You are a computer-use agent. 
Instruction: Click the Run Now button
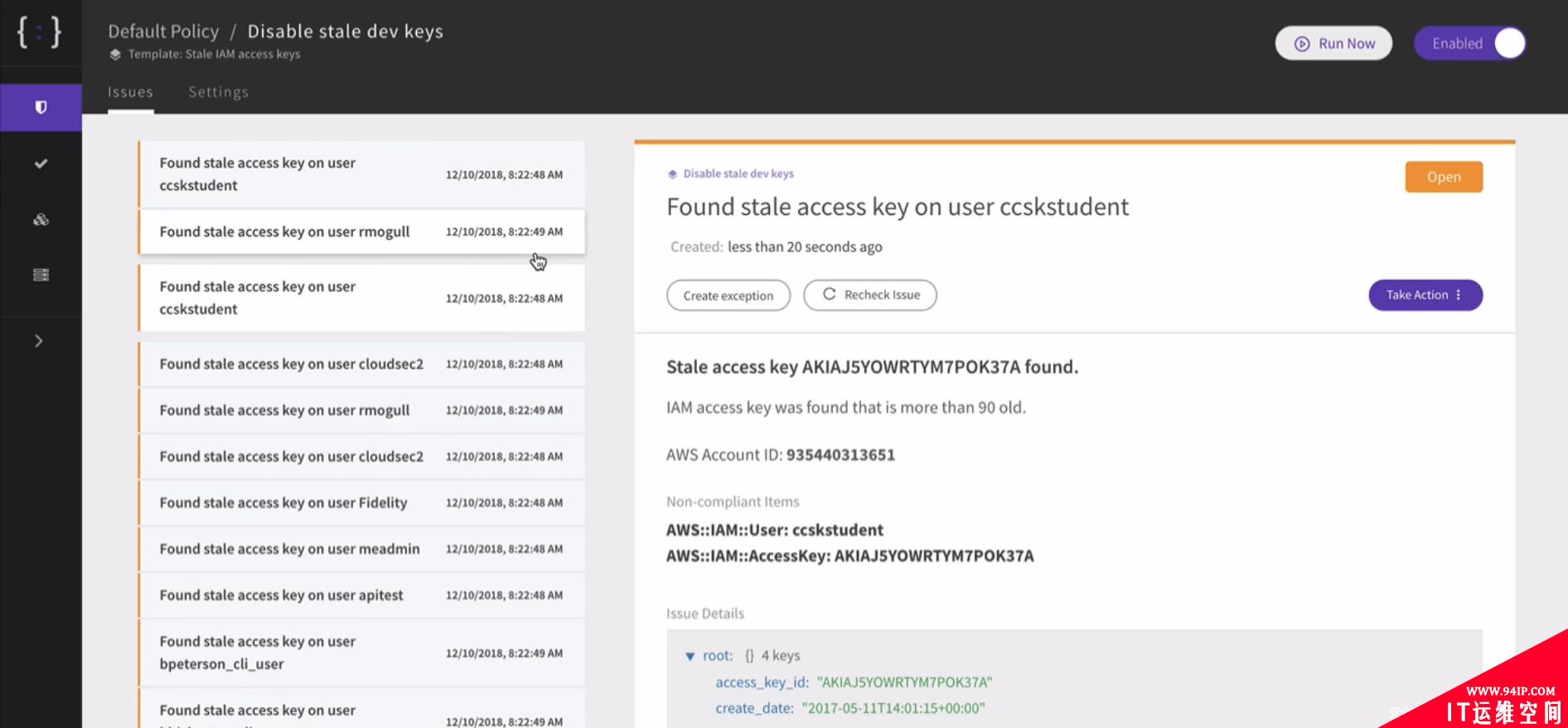tap(1333, 43)
